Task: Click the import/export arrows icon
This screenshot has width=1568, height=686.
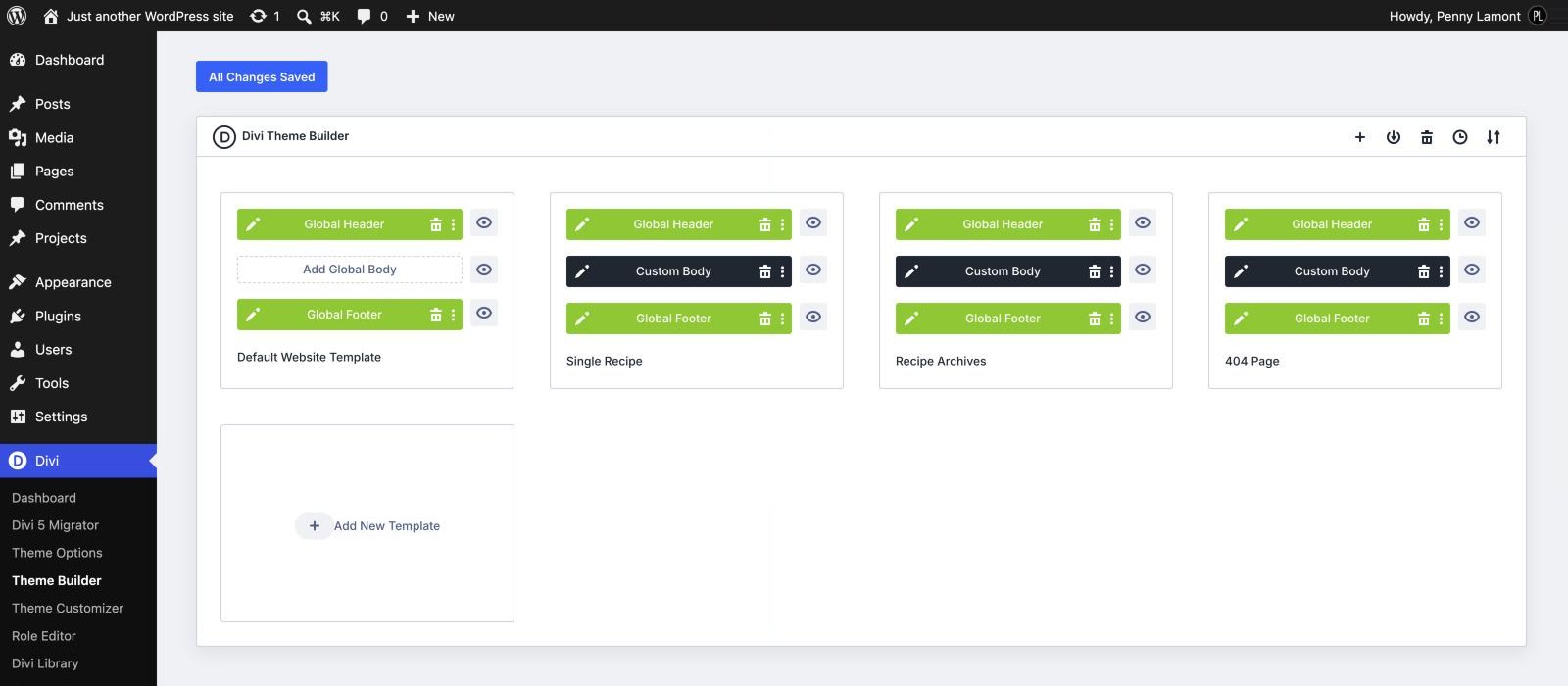Action: [x=1494, y=137]
